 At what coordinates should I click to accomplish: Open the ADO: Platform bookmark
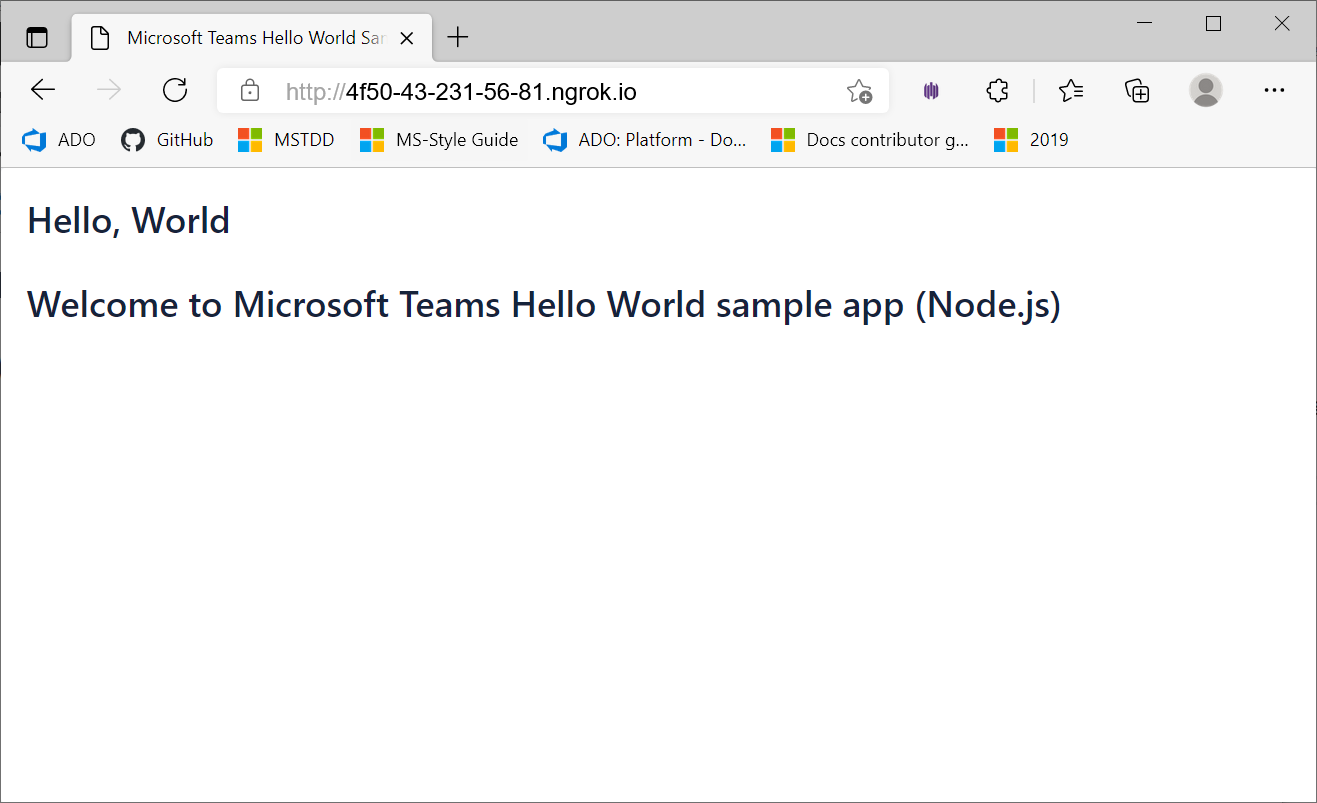coord(645,140)
